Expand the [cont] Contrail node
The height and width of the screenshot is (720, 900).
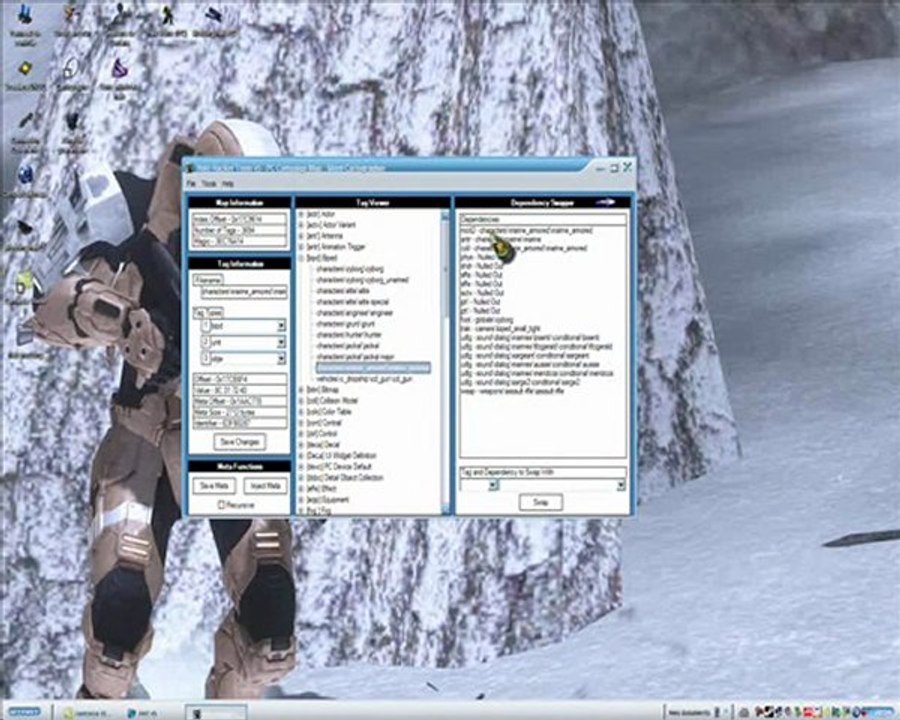click(x=301, y=423)
